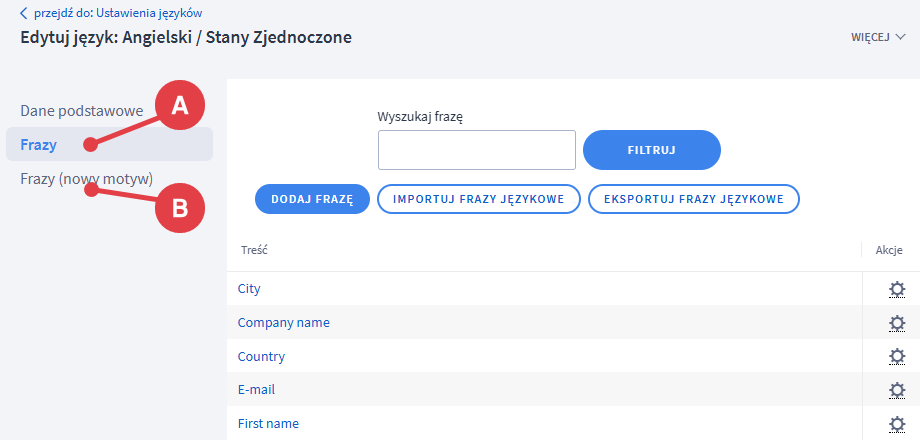The image size is (920, 440).
Task: Click IMPORTUJ FRAZY JĘZYKOWE button
Action: pyautogui.click(x=478, y=199)
